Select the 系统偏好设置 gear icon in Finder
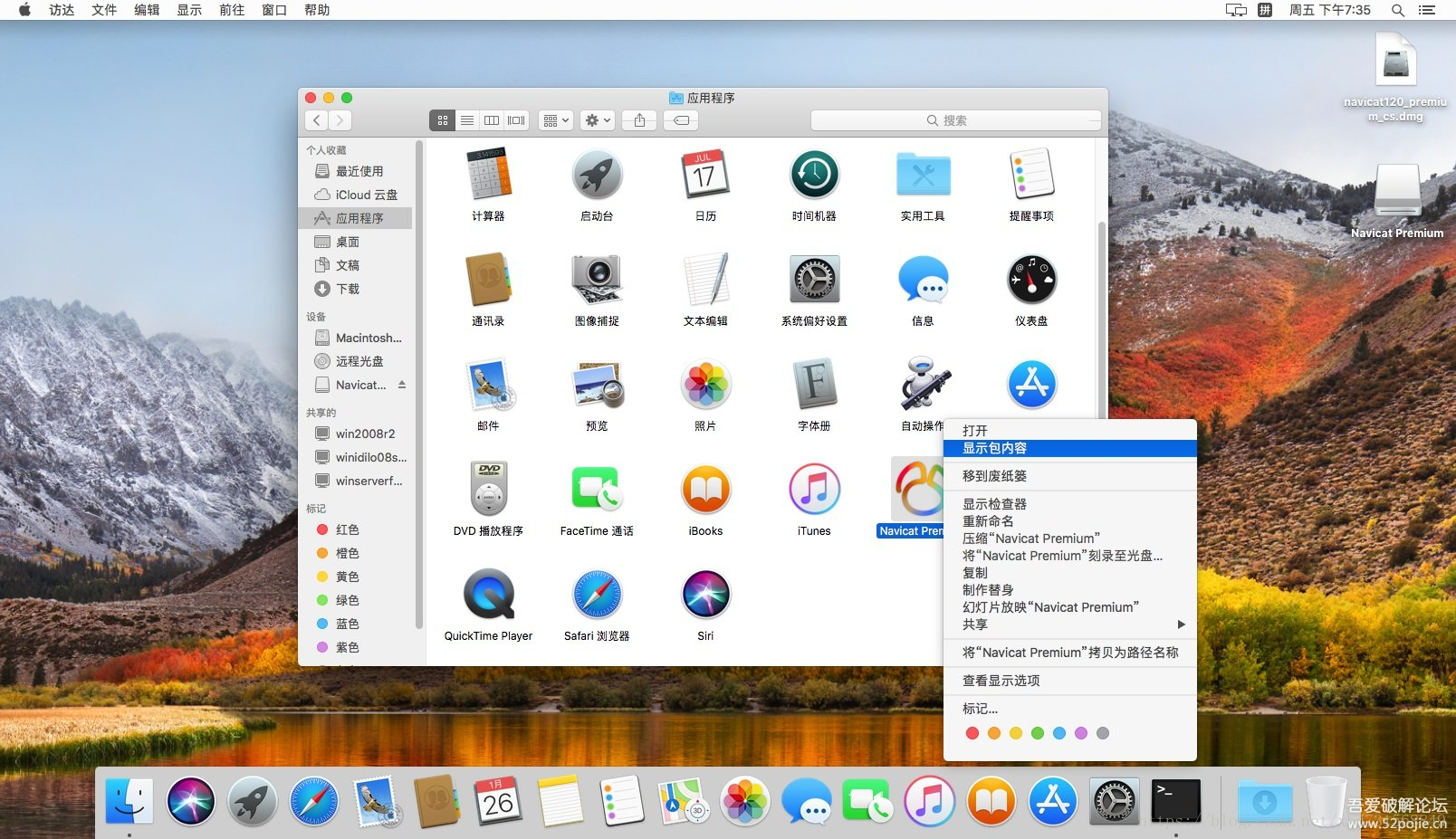The image size is (1456, 839). [x=815, y=280]
